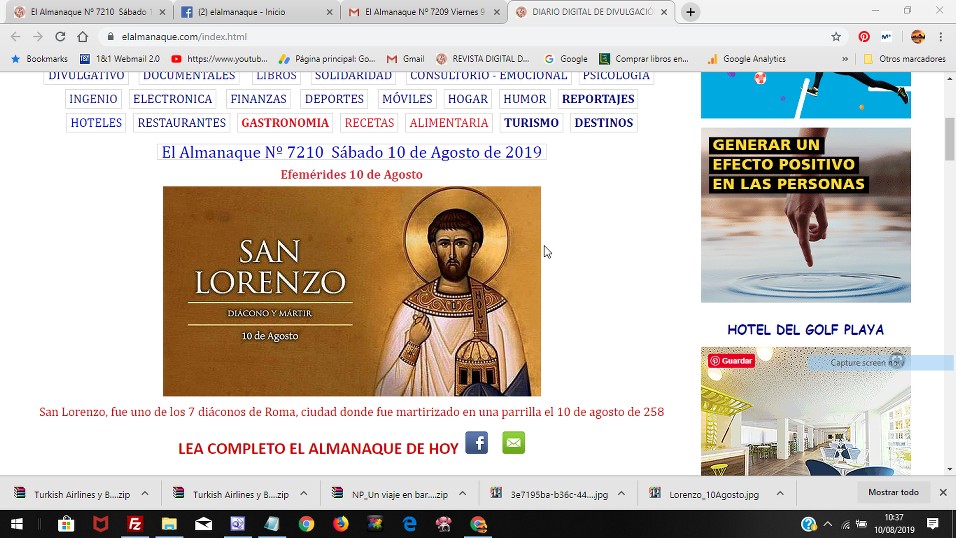Switch to Chrome on the taskbar
This screenshot has height=538, width=956.
click(x=306, y=524)
